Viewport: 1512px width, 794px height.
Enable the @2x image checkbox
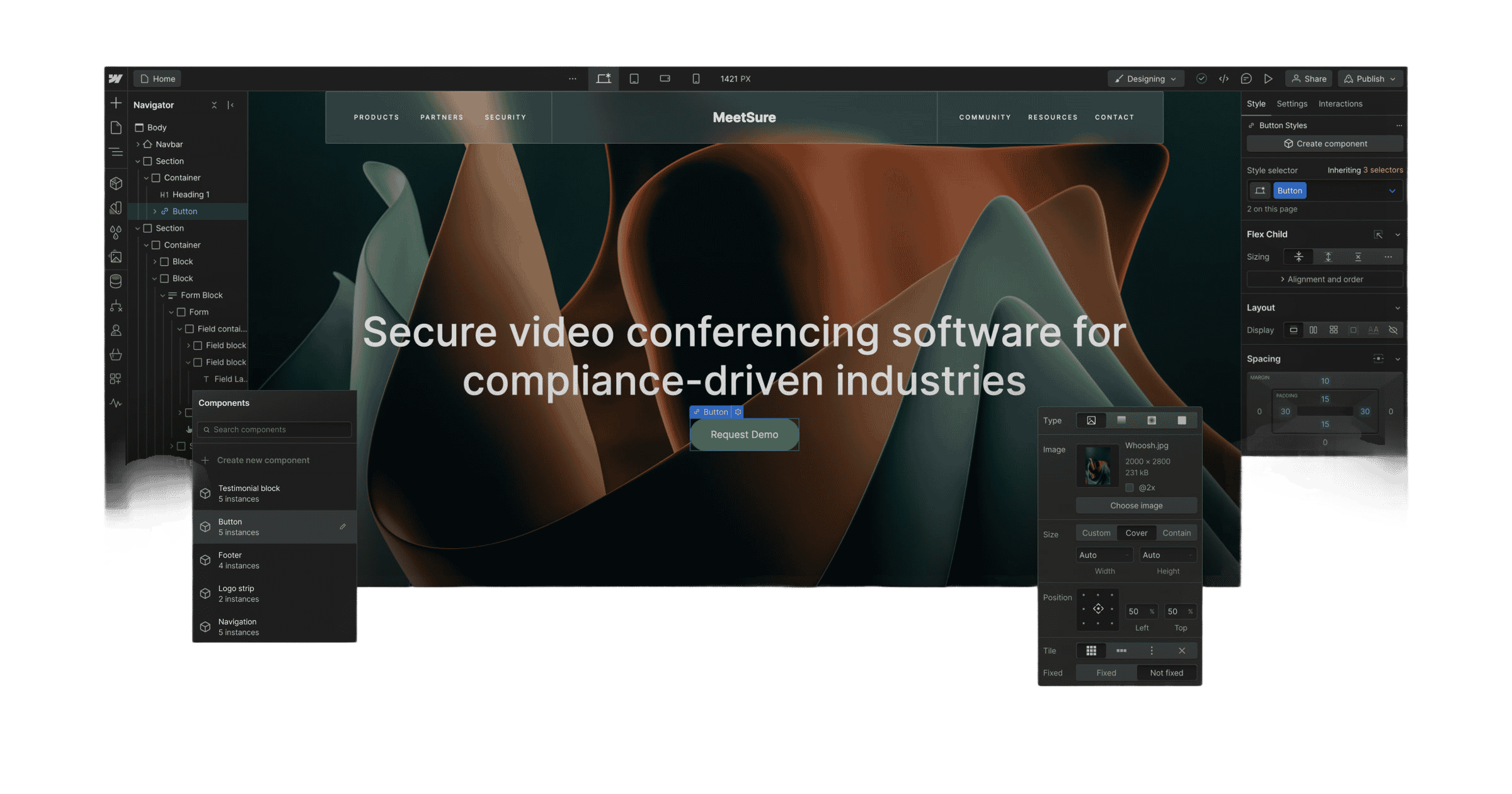point(1130,488)
